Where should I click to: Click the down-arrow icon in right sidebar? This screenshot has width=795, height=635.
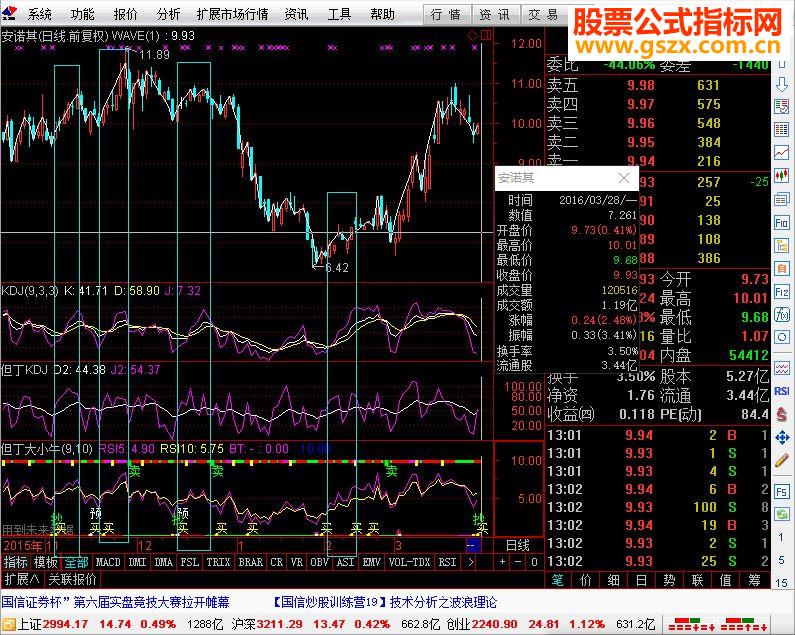click(x=781, y=85)
